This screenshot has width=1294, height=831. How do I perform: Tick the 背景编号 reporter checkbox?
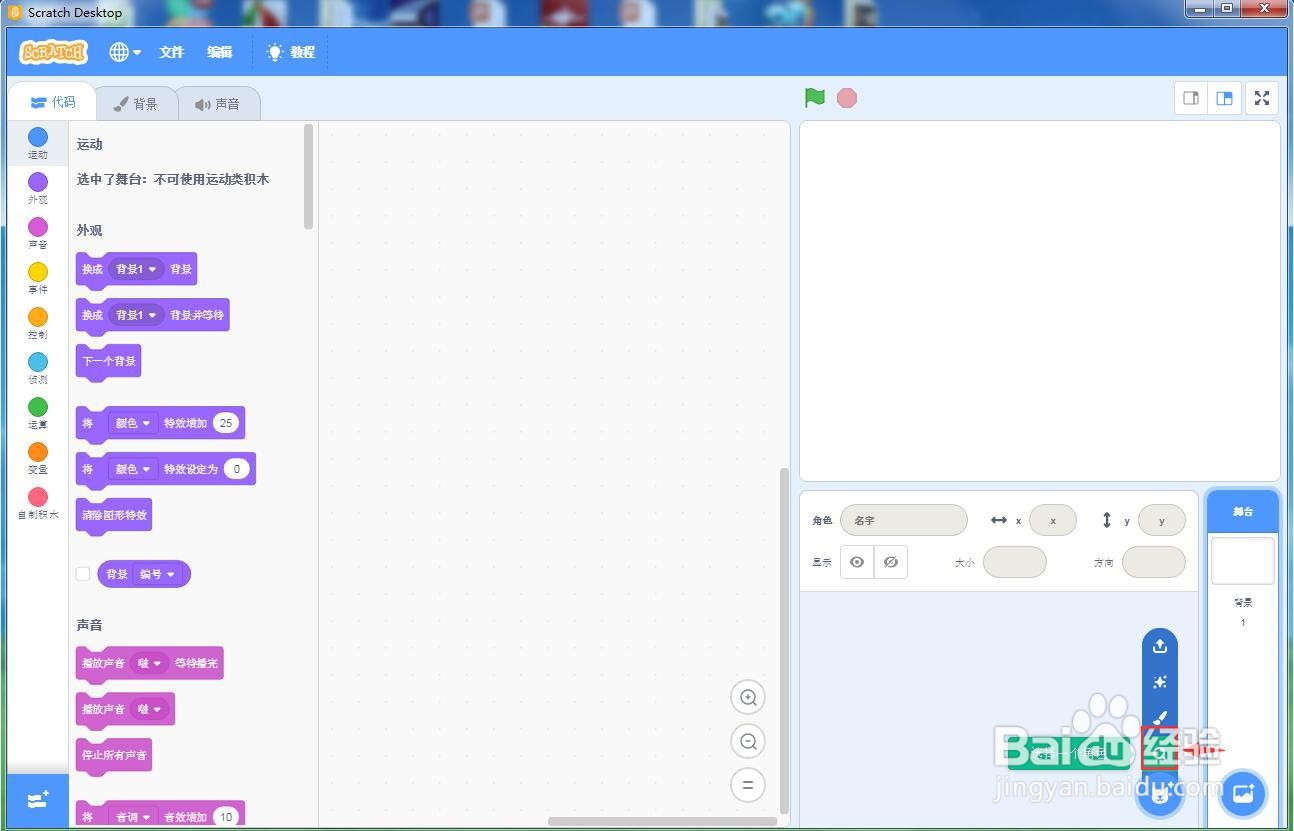coord(83,574)
